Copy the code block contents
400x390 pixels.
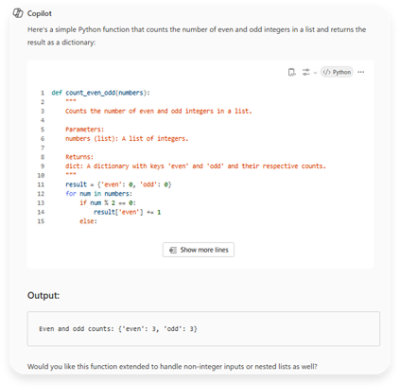pos(292,72)
